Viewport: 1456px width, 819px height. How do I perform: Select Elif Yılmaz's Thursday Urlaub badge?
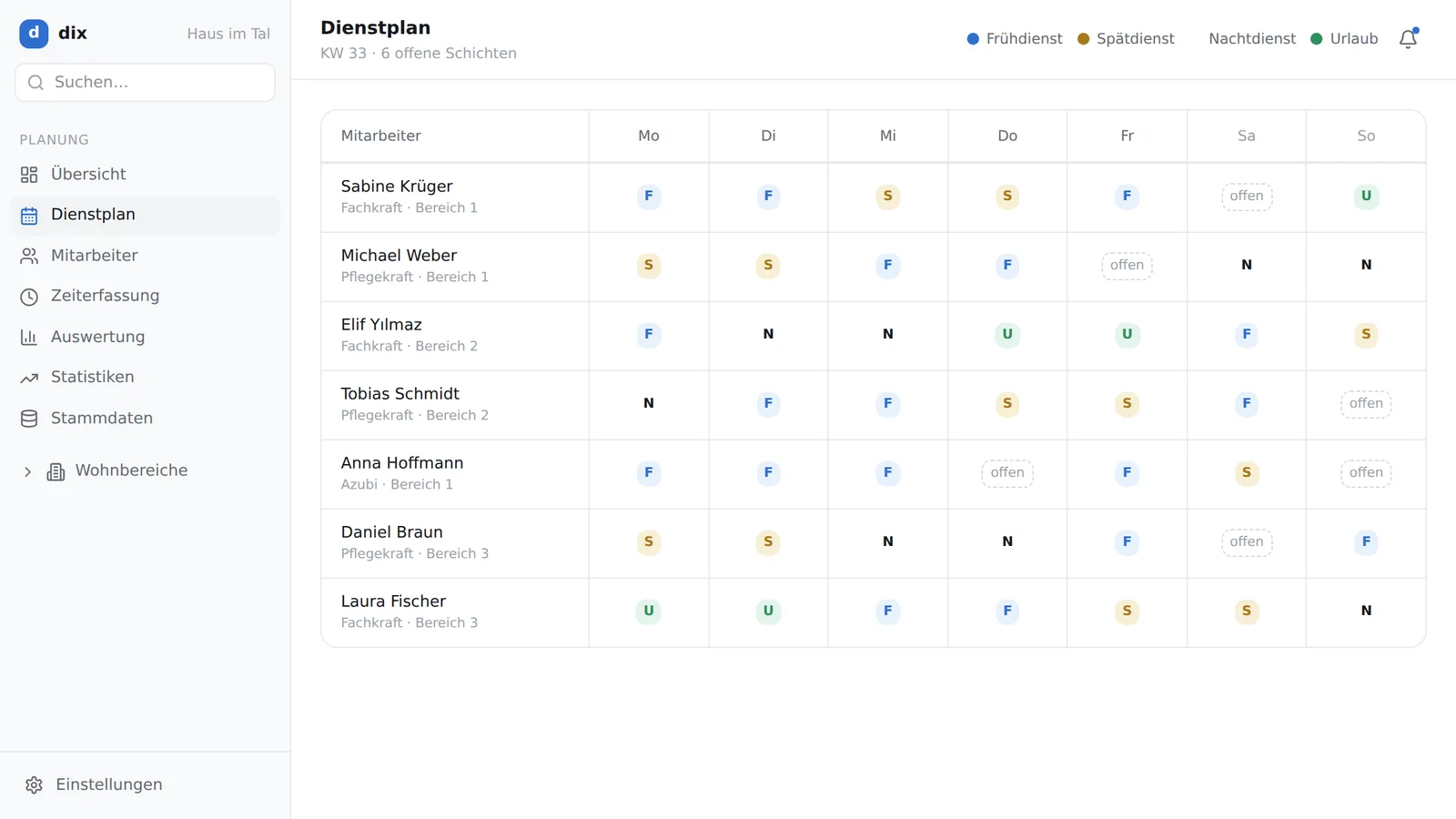pos(1007,334)
